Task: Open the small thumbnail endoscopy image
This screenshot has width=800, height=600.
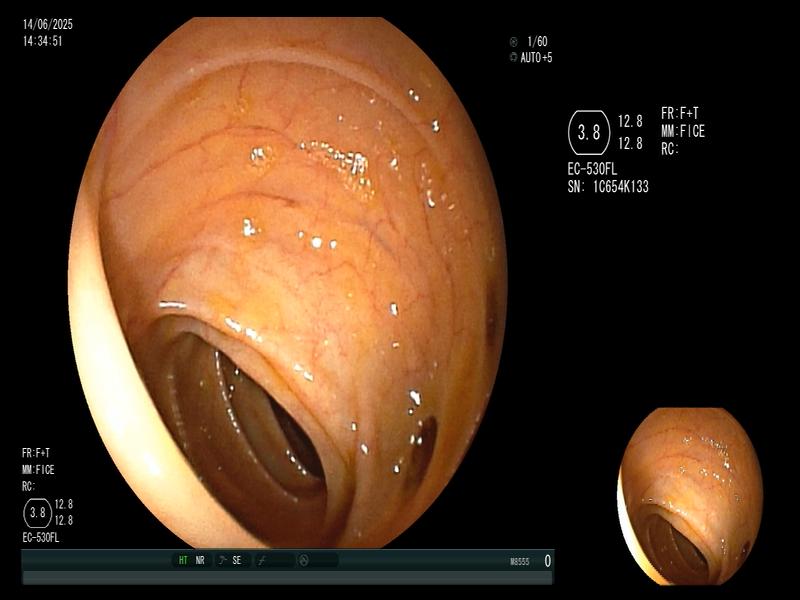Action: coord(690,496)
